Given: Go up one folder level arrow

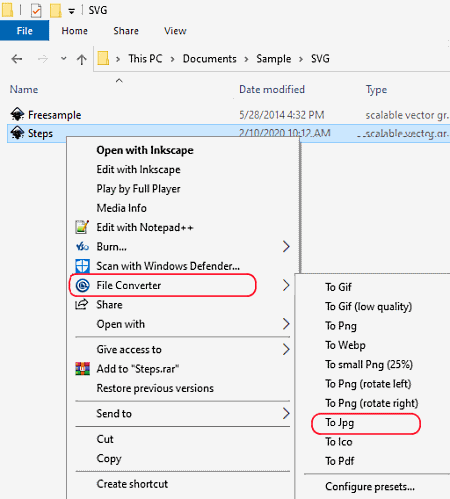Looking at the screenshot, I should (x=82, y=59).
